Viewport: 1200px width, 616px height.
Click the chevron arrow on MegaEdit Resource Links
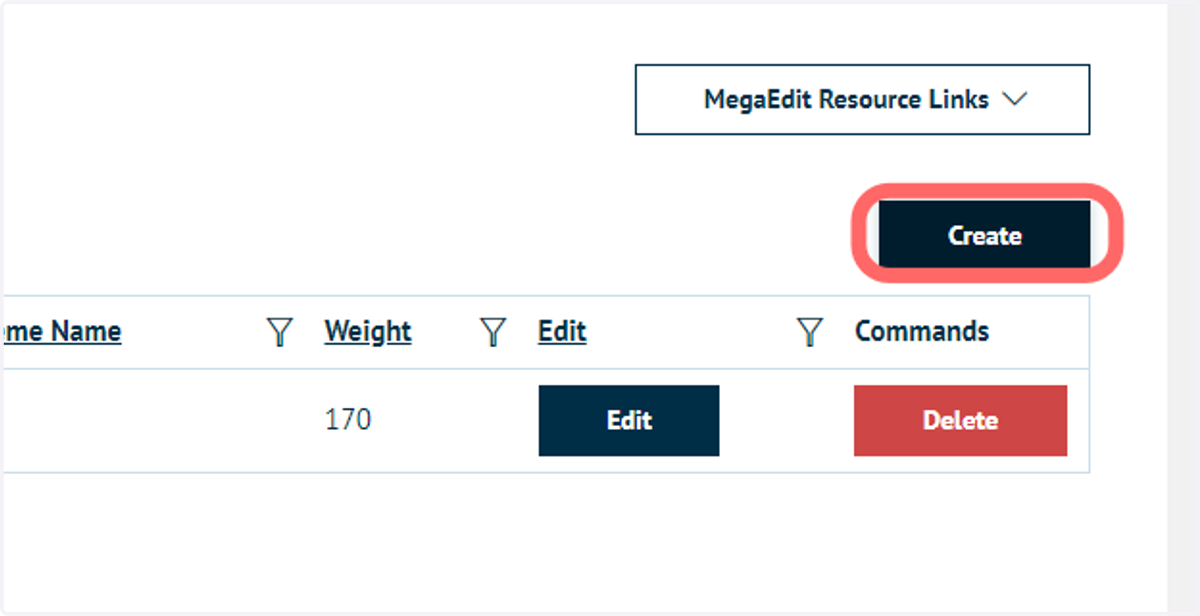pyautogui.click(x=1015, y=100)
